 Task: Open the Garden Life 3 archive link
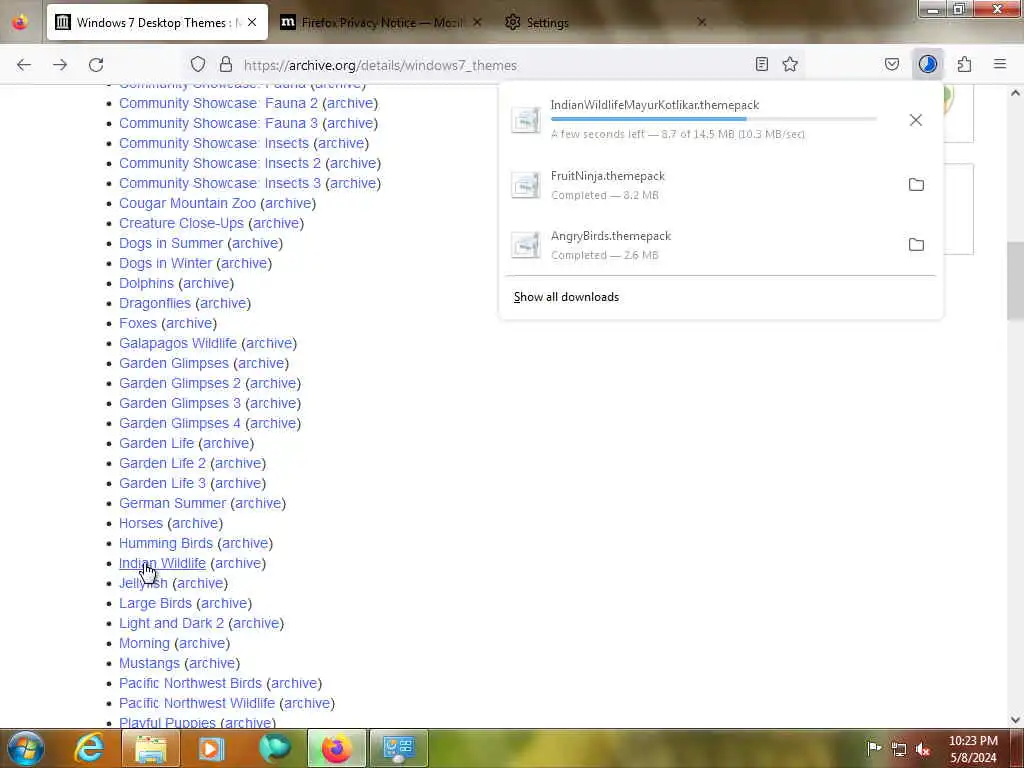click(238, 483)
